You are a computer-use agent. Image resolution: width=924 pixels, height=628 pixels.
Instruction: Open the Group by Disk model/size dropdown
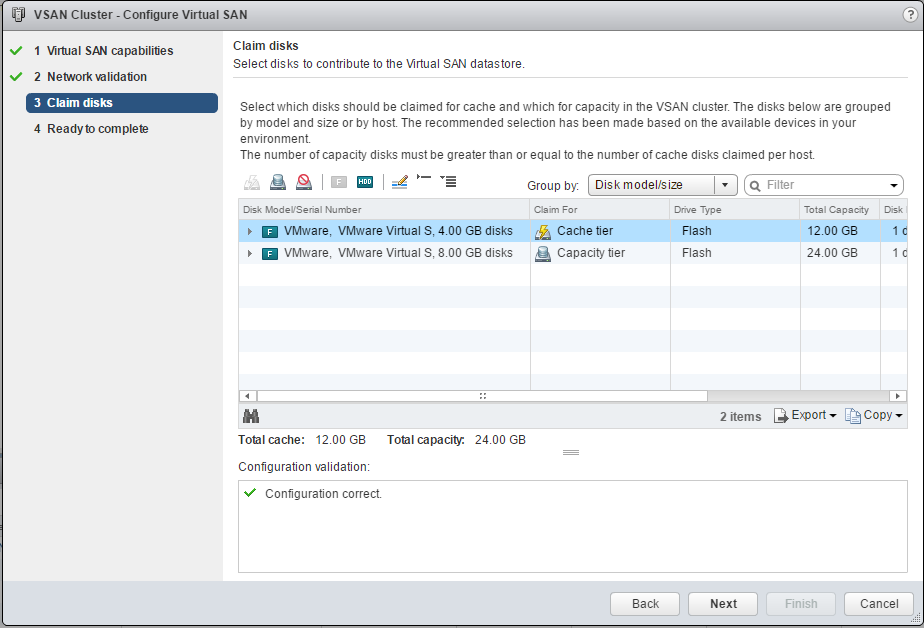coord(662,185)
